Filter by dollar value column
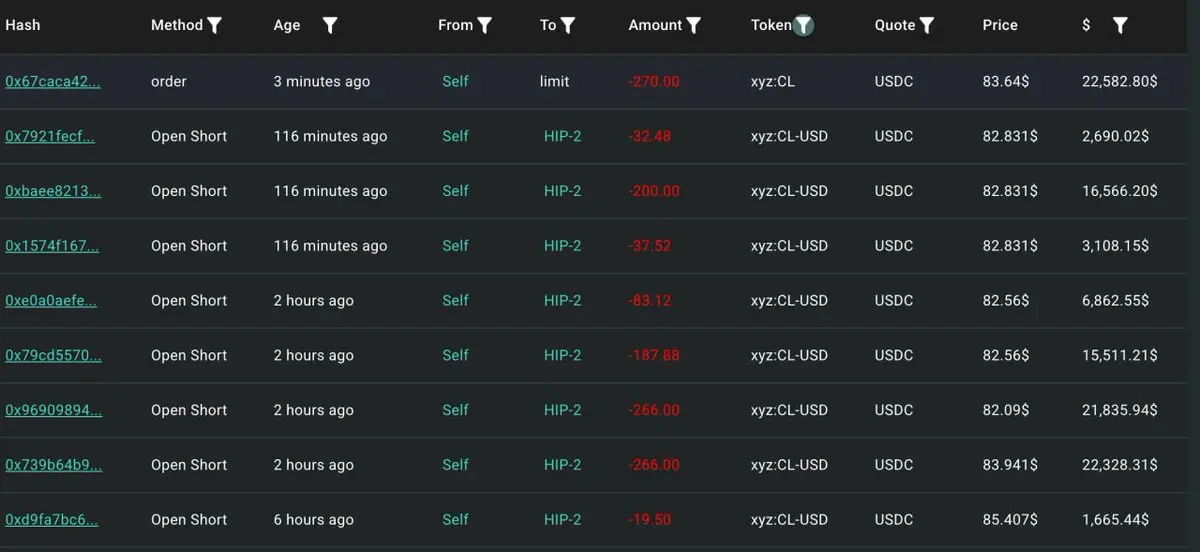The width and height of the screenshot is (1200, 552). [1120, 26]
